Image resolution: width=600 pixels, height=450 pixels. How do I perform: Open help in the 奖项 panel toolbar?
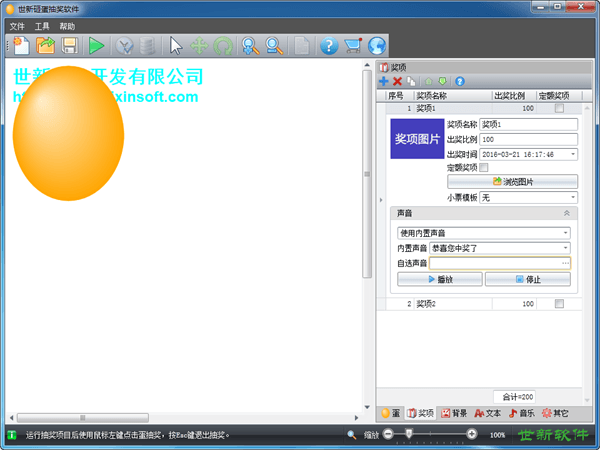(460, 81)
